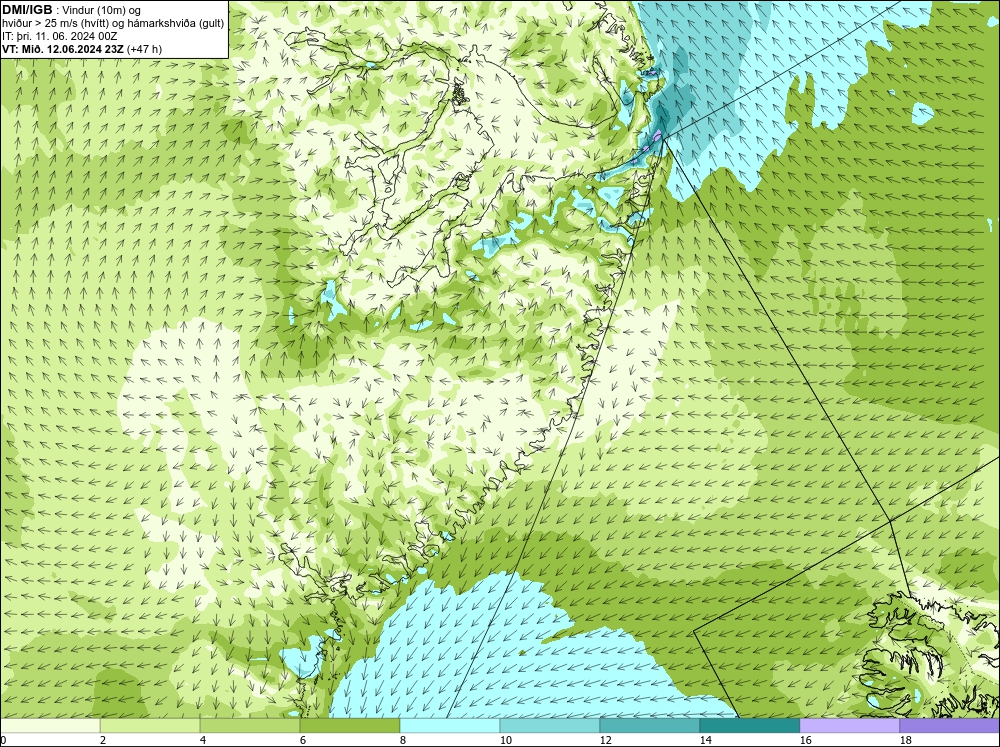The width and height of the screenshot is (1000, 747).
Task: Click the teal 12–14 legend swatch
Action: 649,725
